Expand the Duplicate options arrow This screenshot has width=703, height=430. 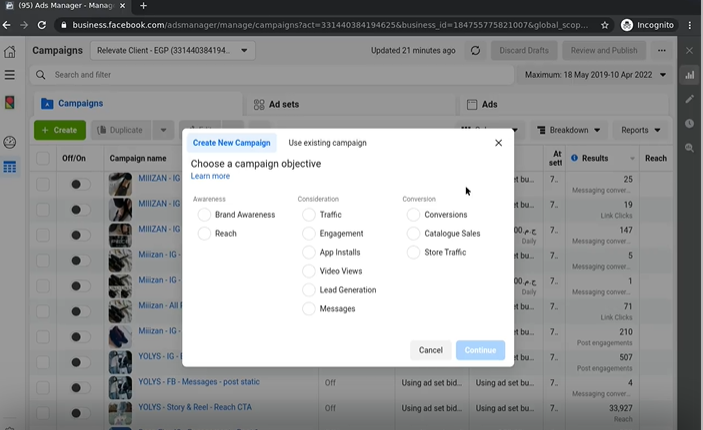[x=163, y=130]
